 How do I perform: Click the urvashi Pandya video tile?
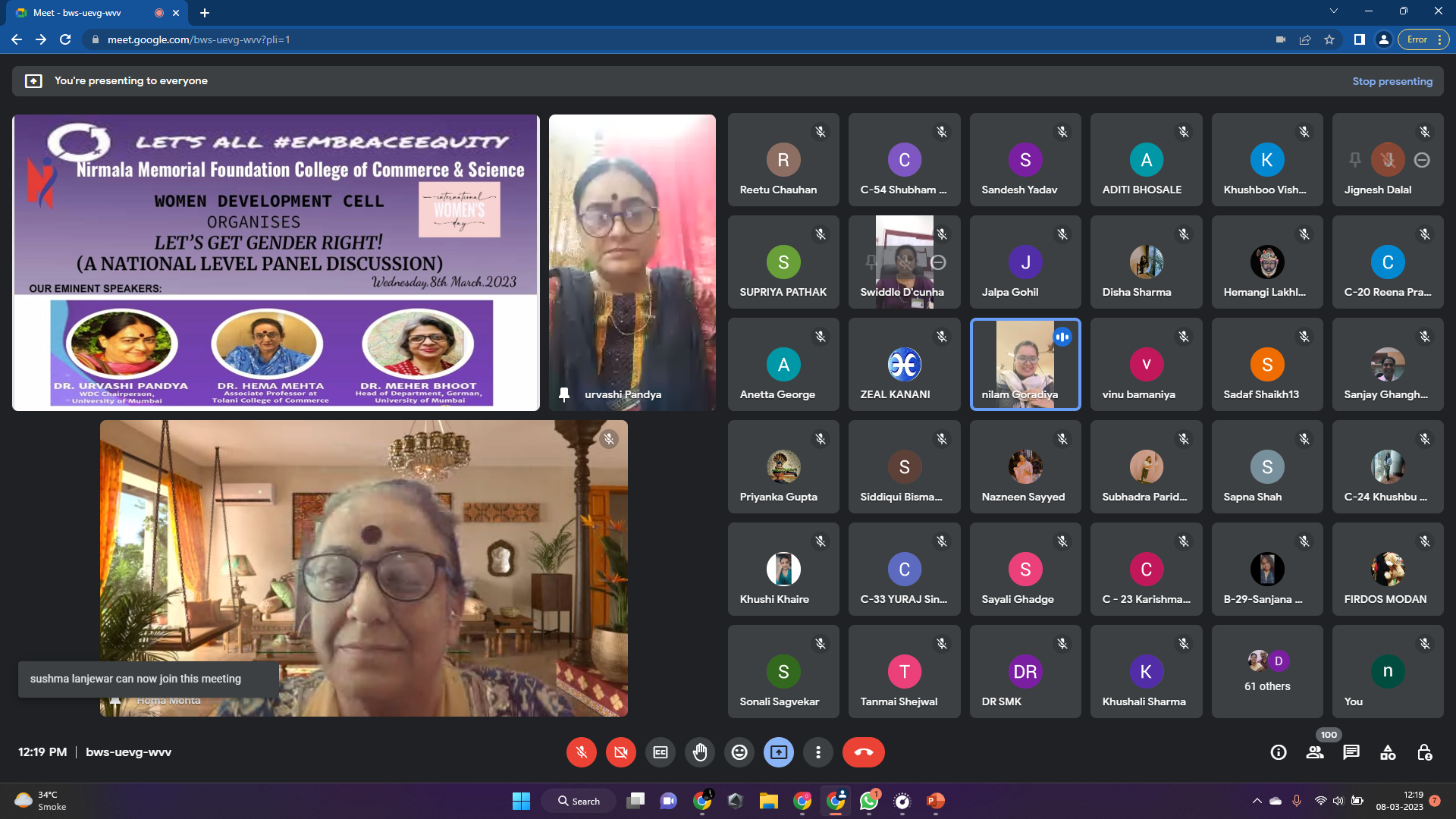632,262
